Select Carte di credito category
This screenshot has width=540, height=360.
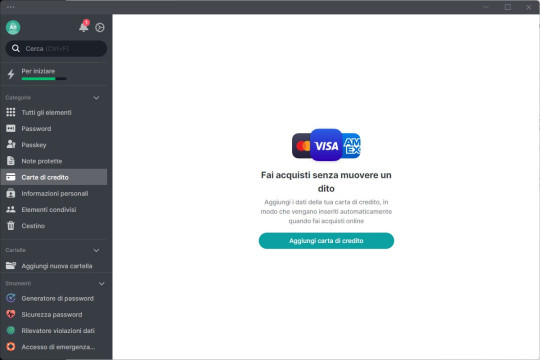pos(54,177)
